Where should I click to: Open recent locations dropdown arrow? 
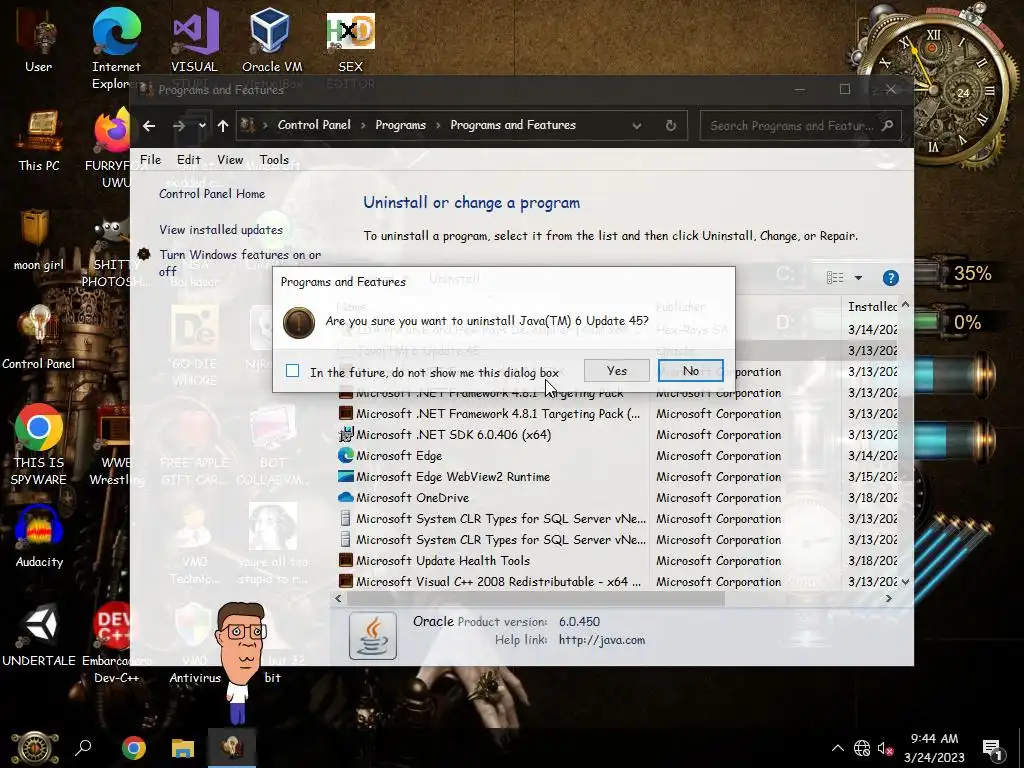[x=202, y=125]
